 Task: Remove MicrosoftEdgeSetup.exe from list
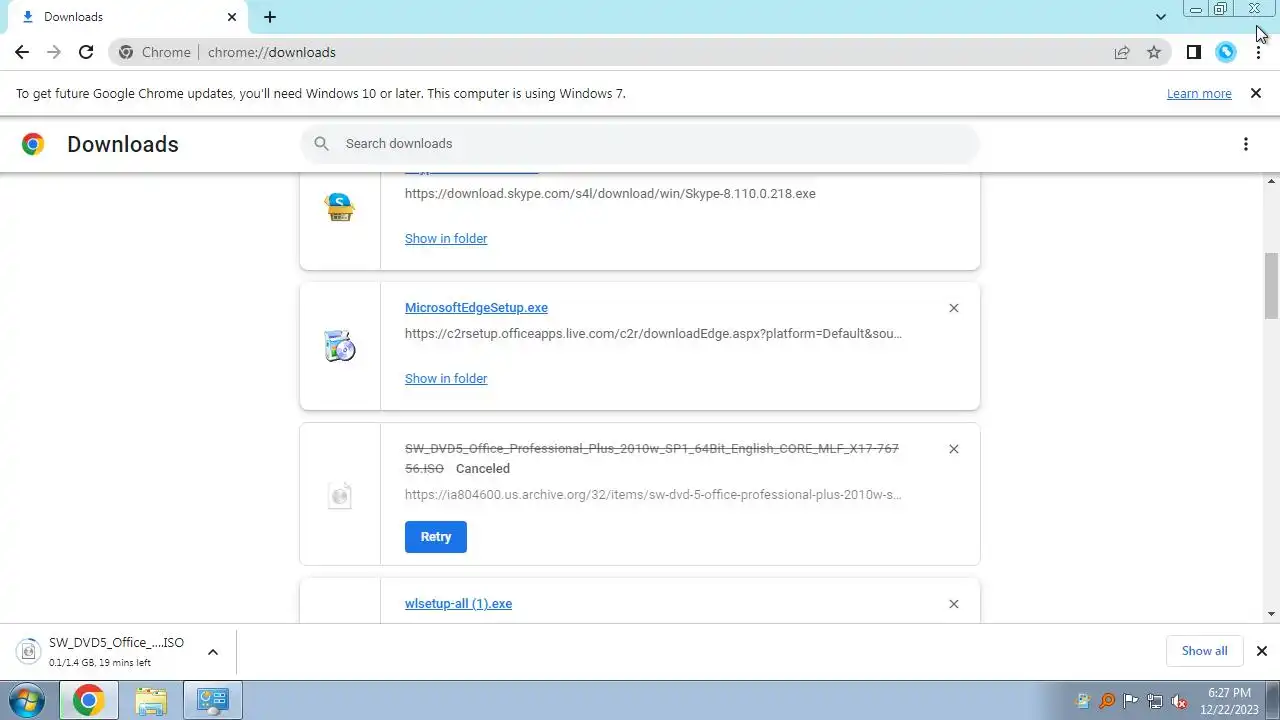(x=953, y=308)
